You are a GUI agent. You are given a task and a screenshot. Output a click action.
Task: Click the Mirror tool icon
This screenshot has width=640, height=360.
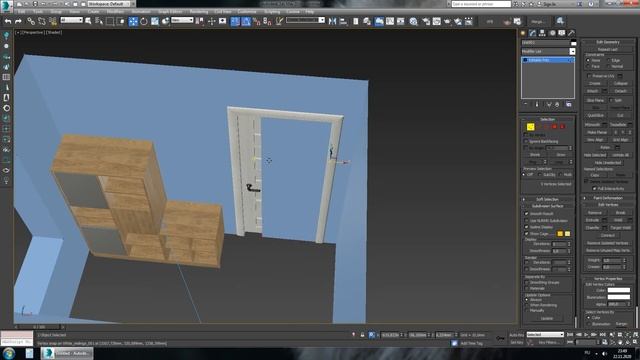click(333, 21)
